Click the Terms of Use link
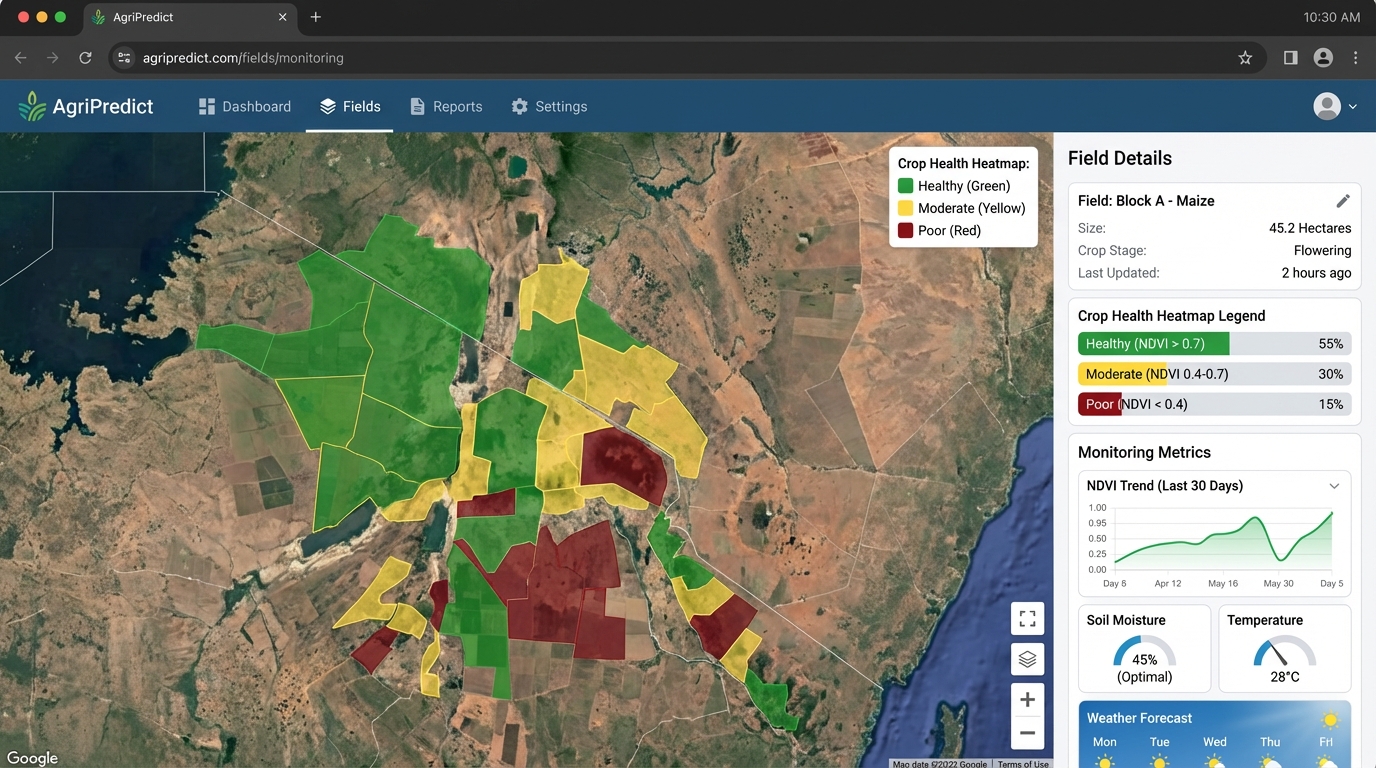This screenshot has height=768, width=1376. point(1023,764)
